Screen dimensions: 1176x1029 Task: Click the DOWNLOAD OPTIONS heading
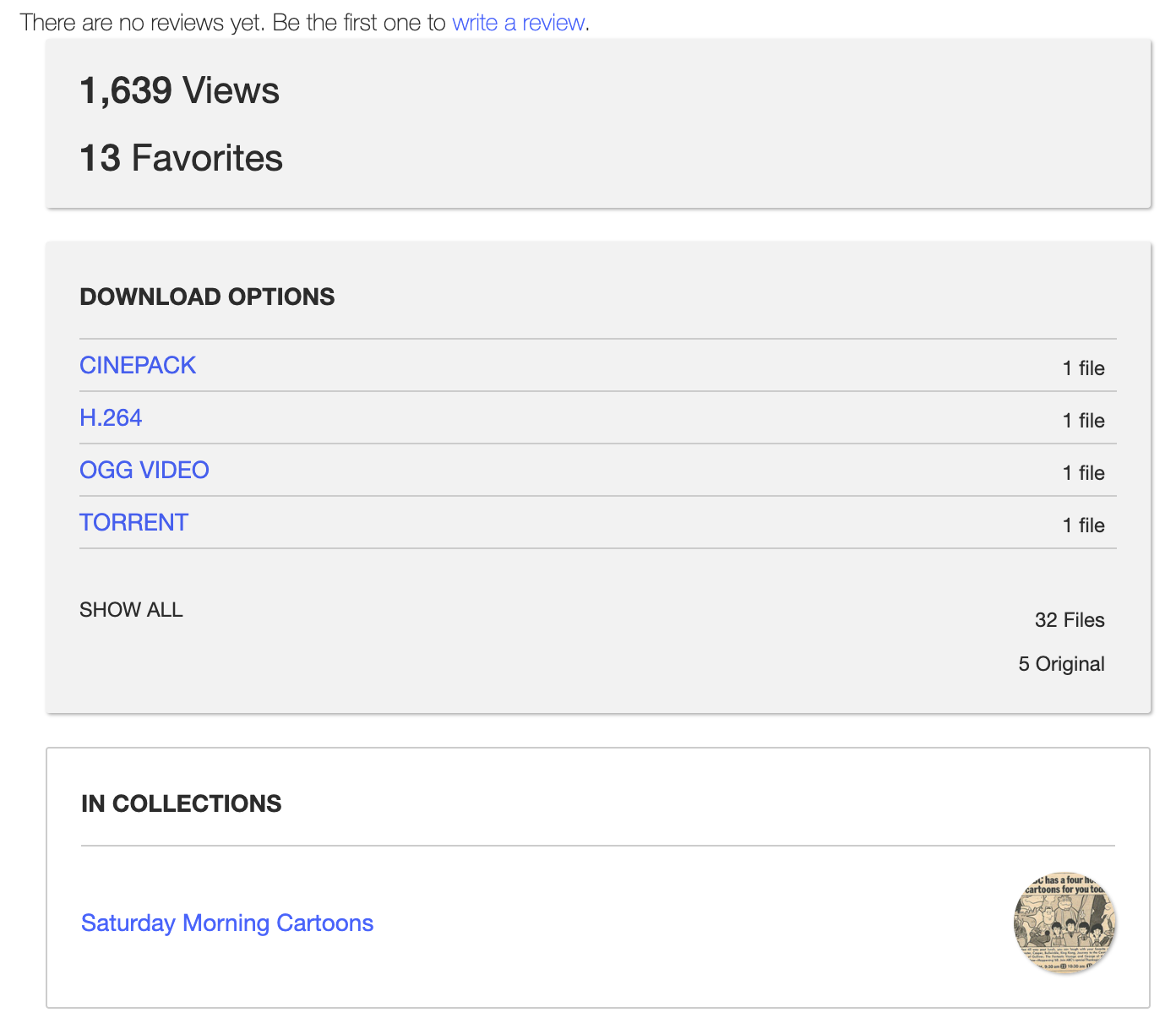207,297
